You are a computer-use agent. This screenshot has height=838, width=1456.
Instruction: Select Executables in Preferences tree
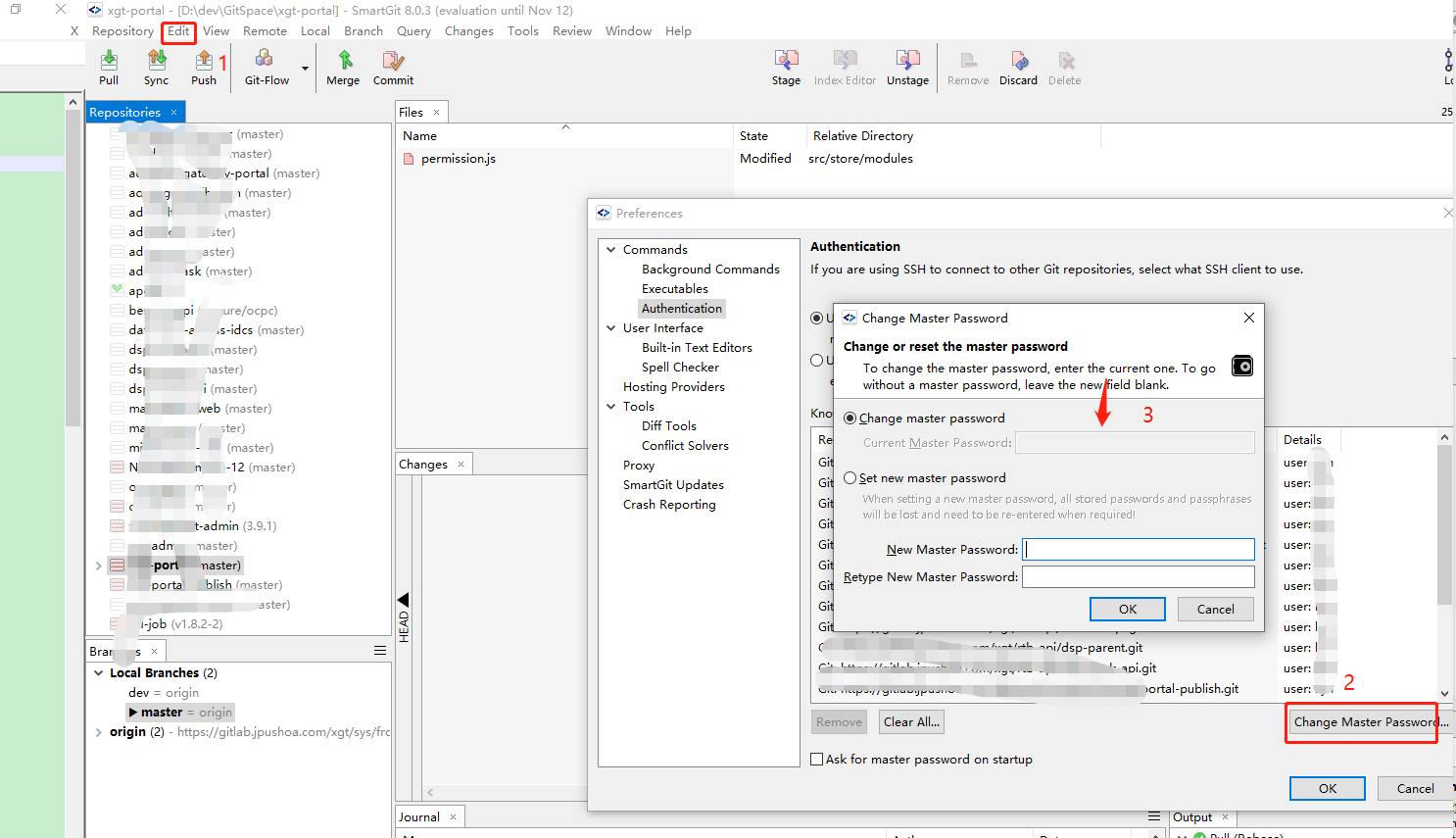[x=675, y=289]
